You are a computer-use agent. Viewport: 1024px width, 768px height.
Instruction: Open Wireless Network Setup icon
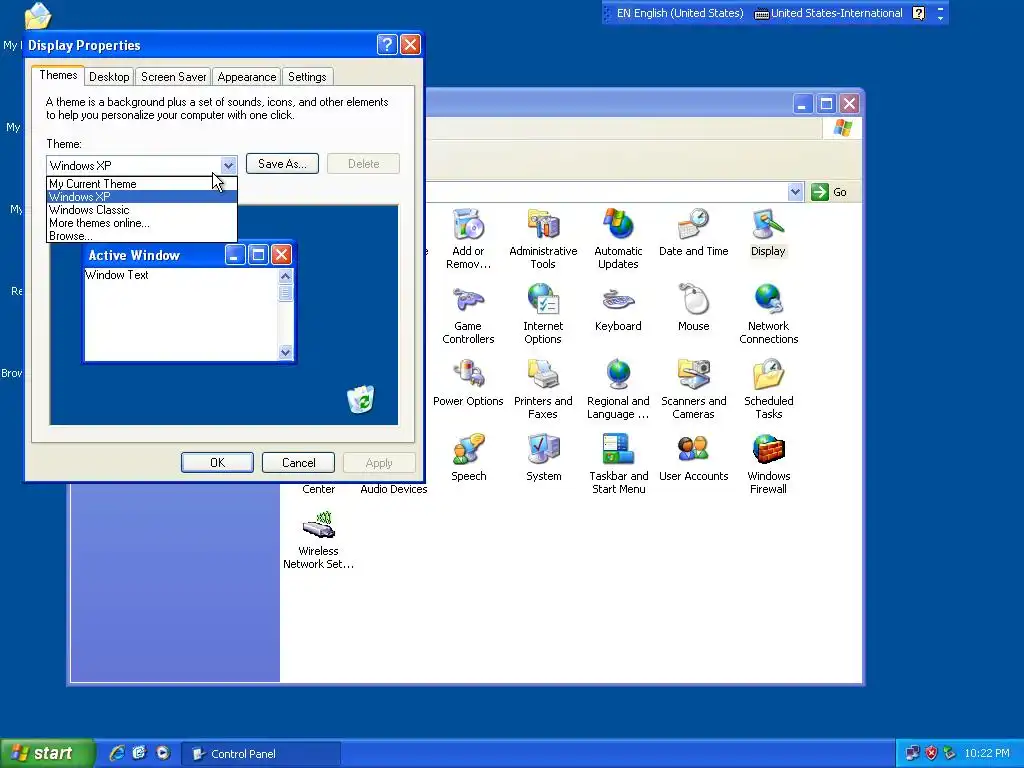coord(318,539)
